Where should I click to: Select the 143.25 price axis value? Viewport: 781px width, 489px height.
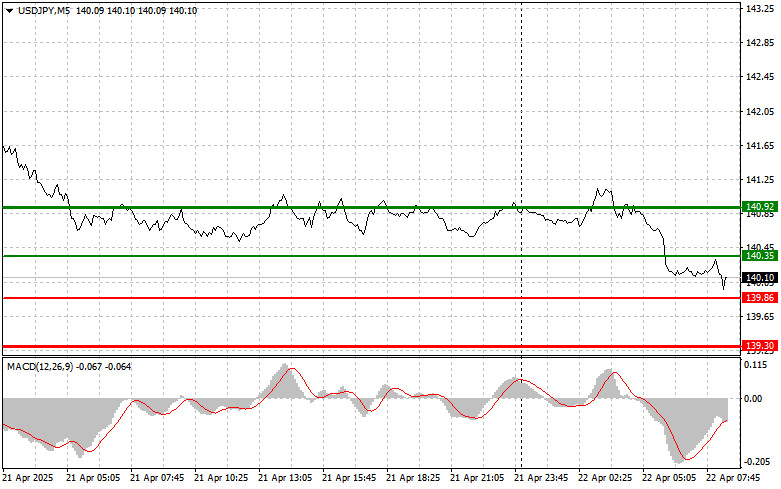(760, 8)
